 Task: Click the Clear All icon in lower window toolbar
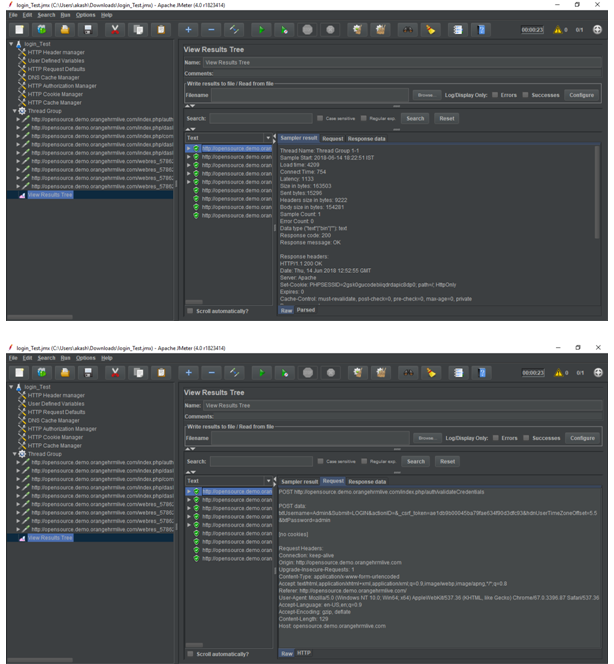381,373
